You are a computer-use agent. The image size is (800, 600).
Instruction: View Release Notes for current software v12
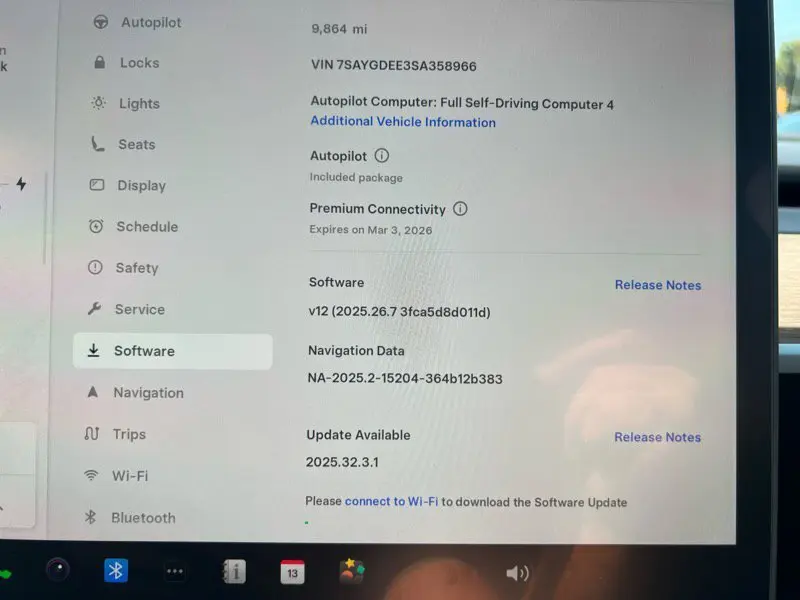[658, 285]
